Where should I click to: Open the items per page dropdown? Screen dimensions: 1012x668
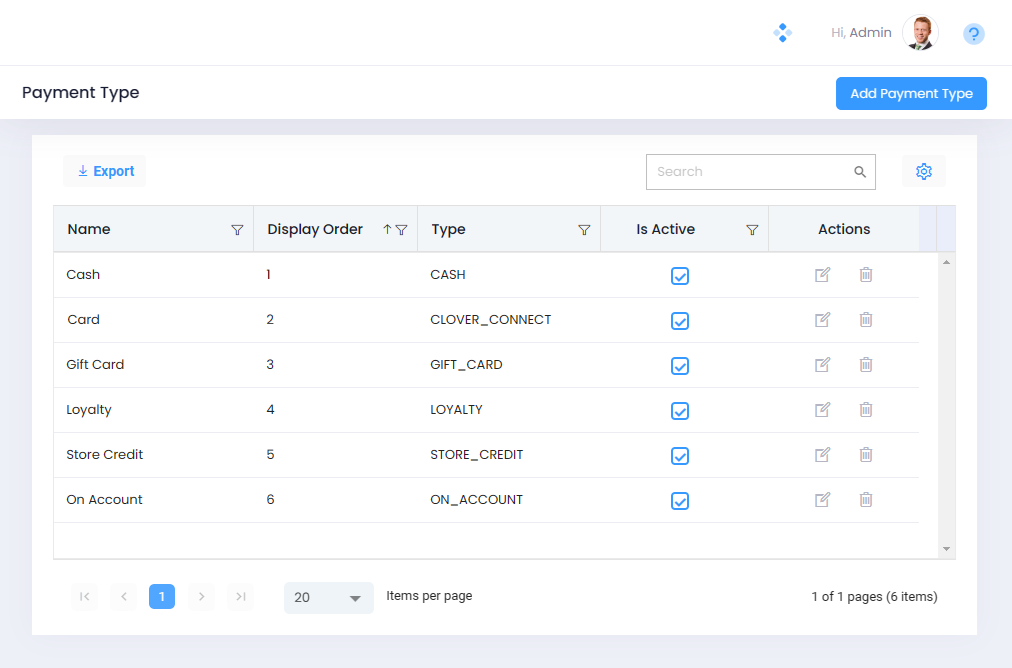click(x=328, y=598)
